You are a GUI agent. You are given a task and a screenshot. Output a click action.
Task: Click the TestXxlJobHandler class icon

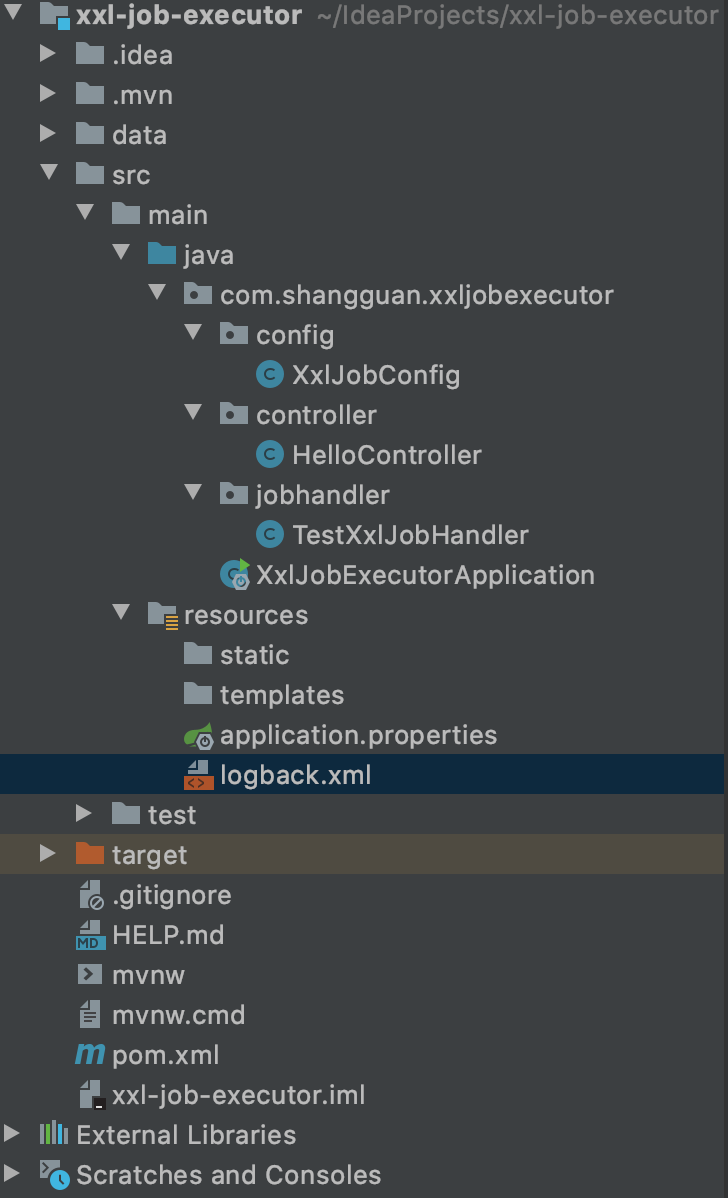269,535
